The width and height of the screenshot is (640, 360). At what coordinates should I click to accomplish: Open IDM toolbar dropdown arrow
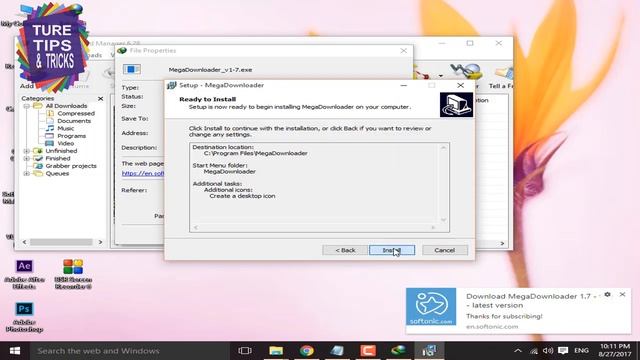pyautogui.click(x=441, y=76)
